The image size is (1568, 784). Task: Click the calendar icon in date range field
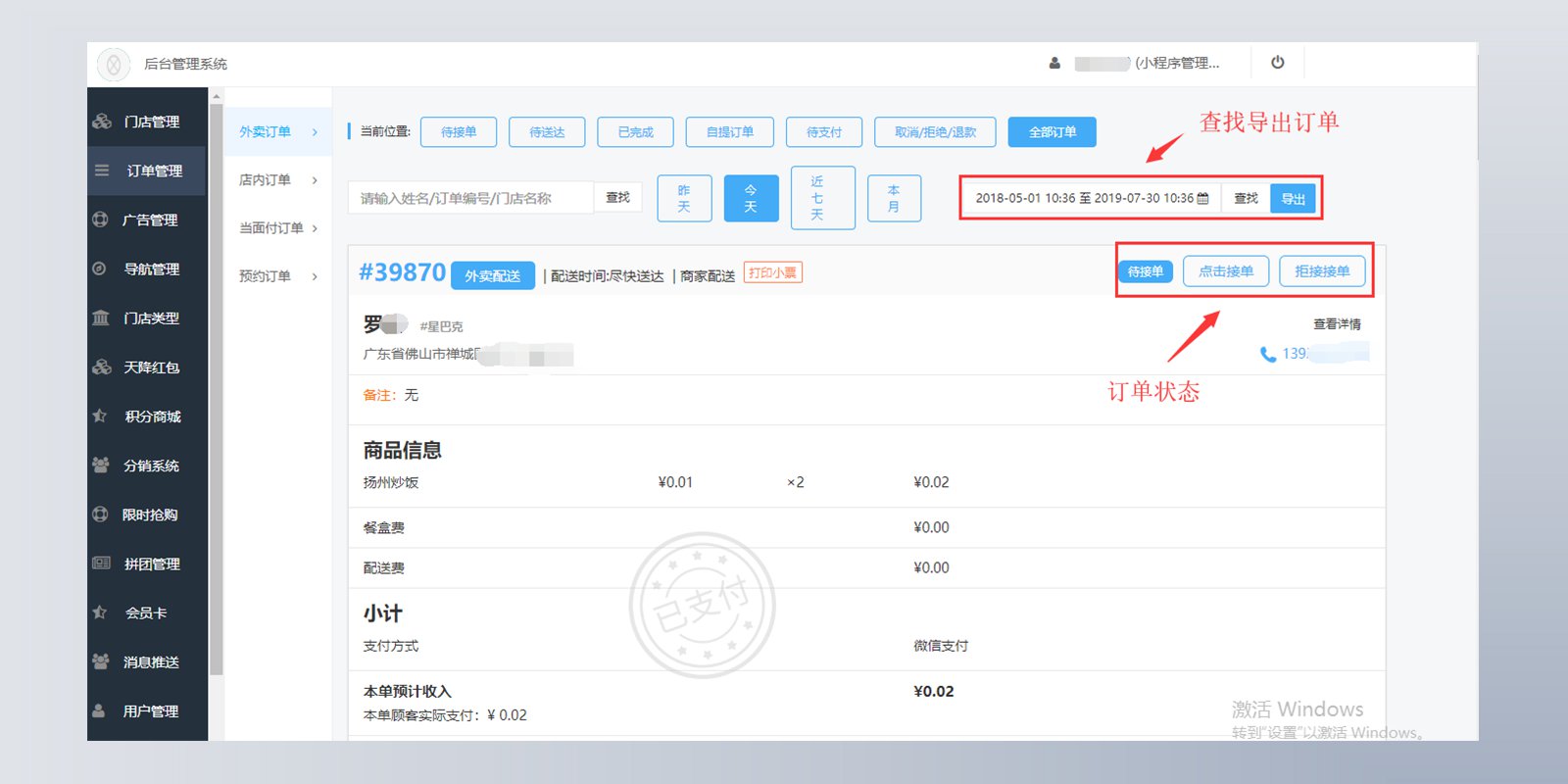tap(1203, 198)
